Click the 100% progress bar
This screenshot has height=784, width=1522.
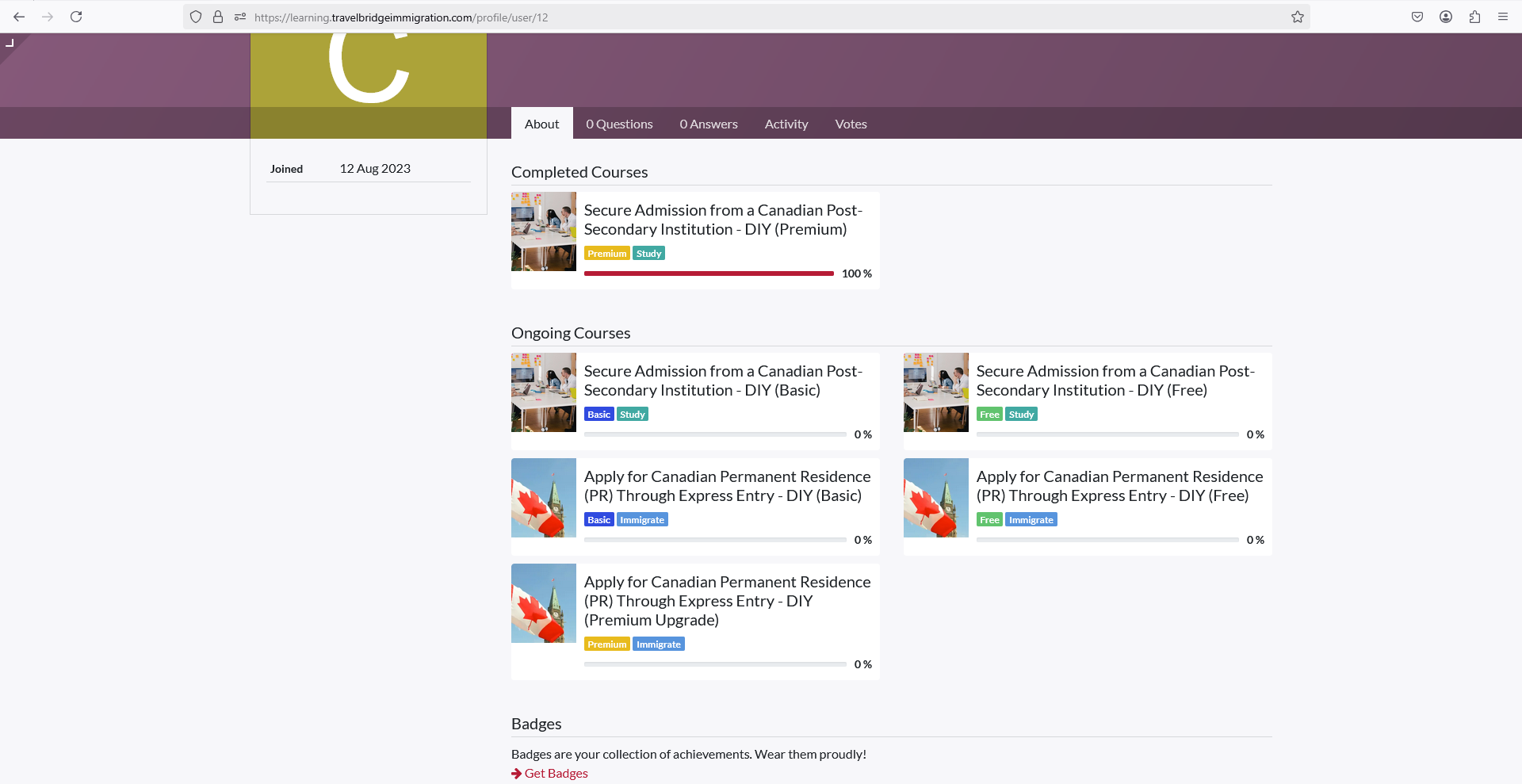(x=708, y=273)
